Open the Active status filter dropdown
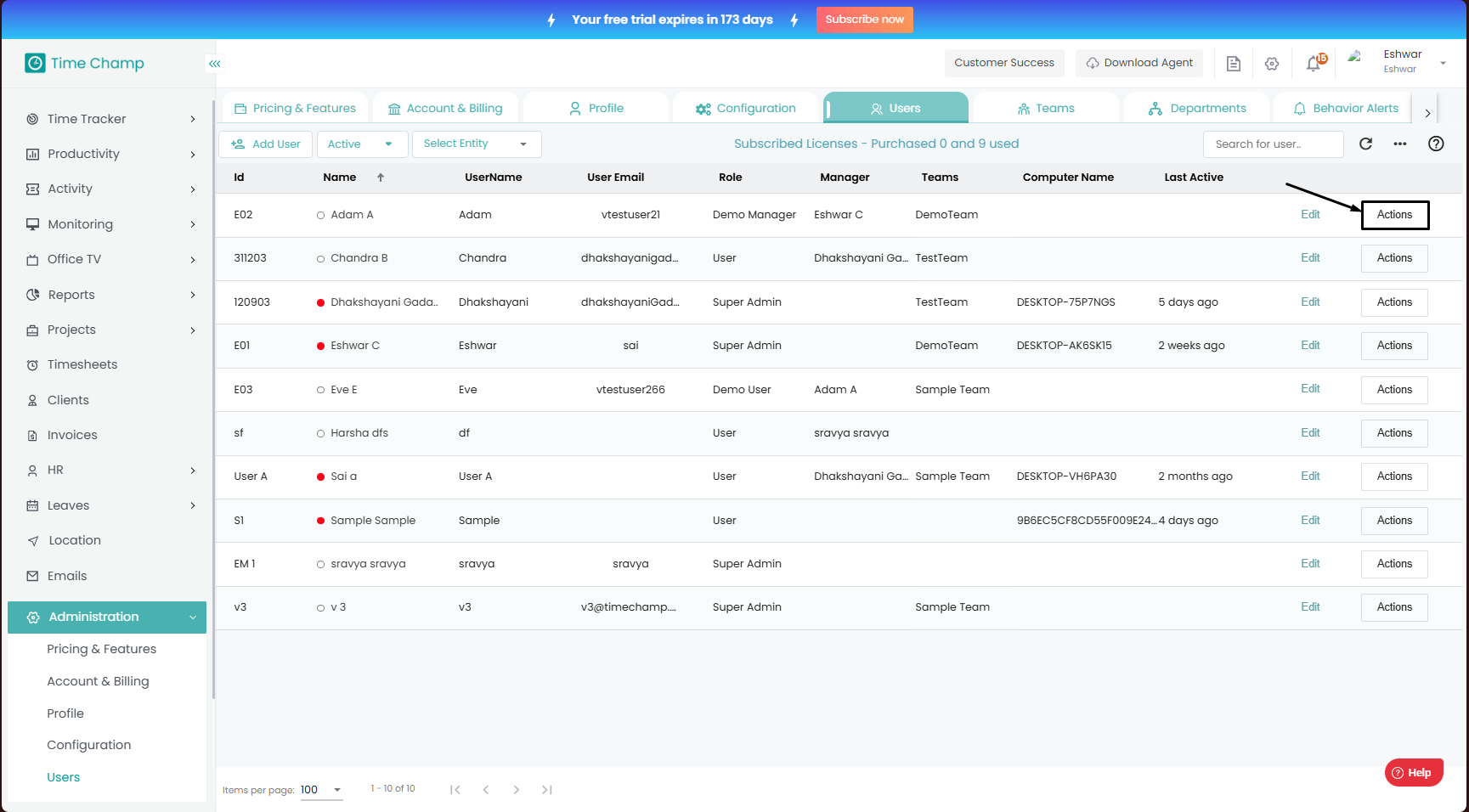The image size is (1469, 812). click(362, 144)
